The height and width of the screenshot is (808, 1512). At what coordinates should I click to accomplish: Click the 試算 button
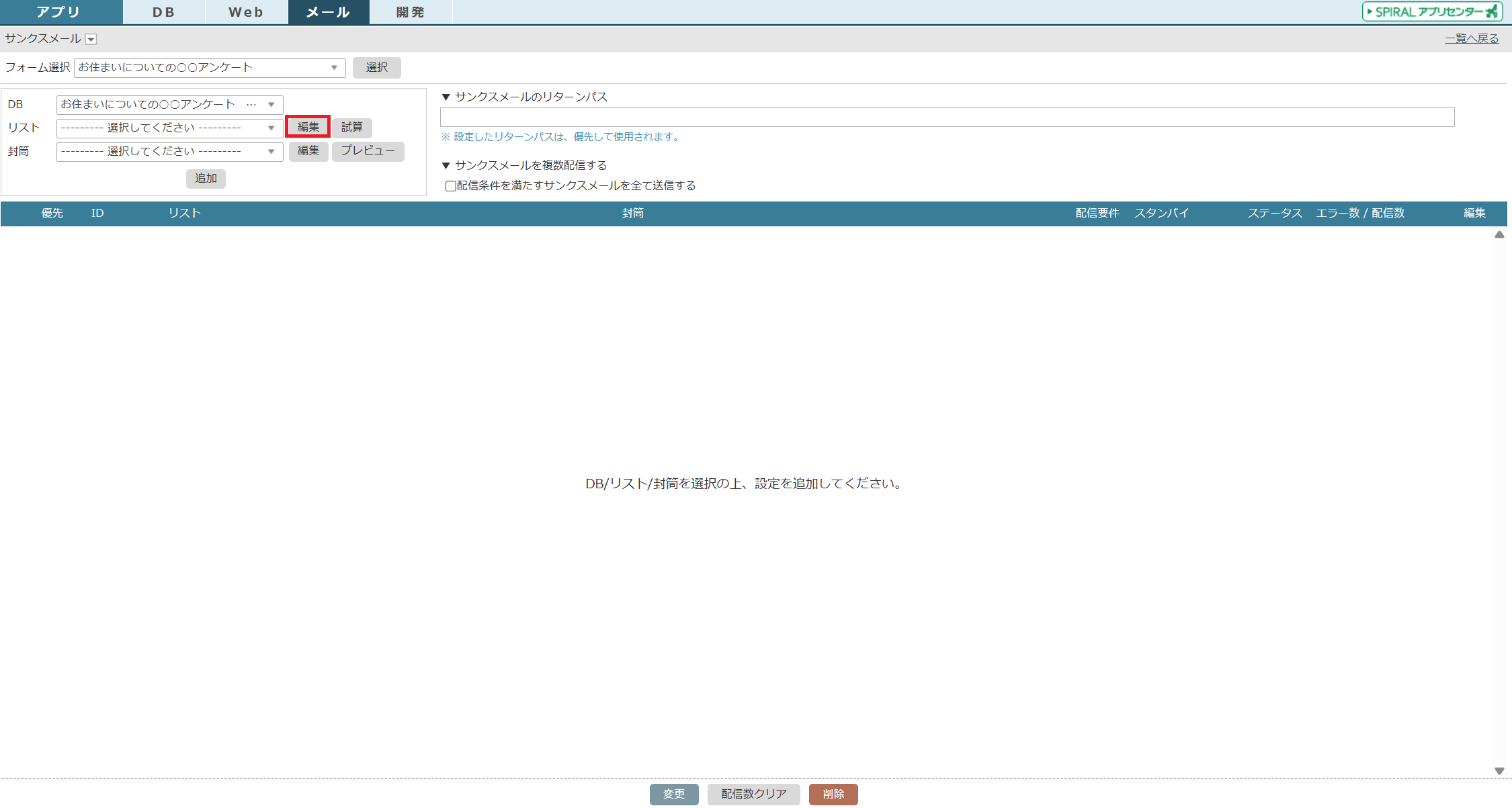[351, 127]
